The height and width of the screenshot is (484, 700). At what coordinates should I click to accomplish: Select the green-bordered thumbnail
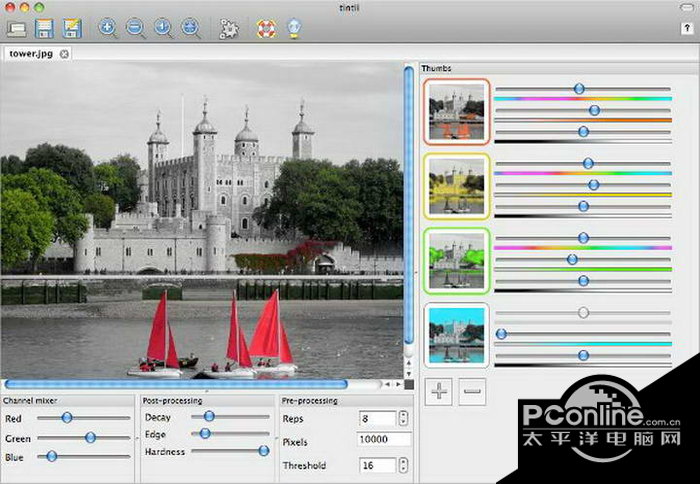(x=457, y=260)
